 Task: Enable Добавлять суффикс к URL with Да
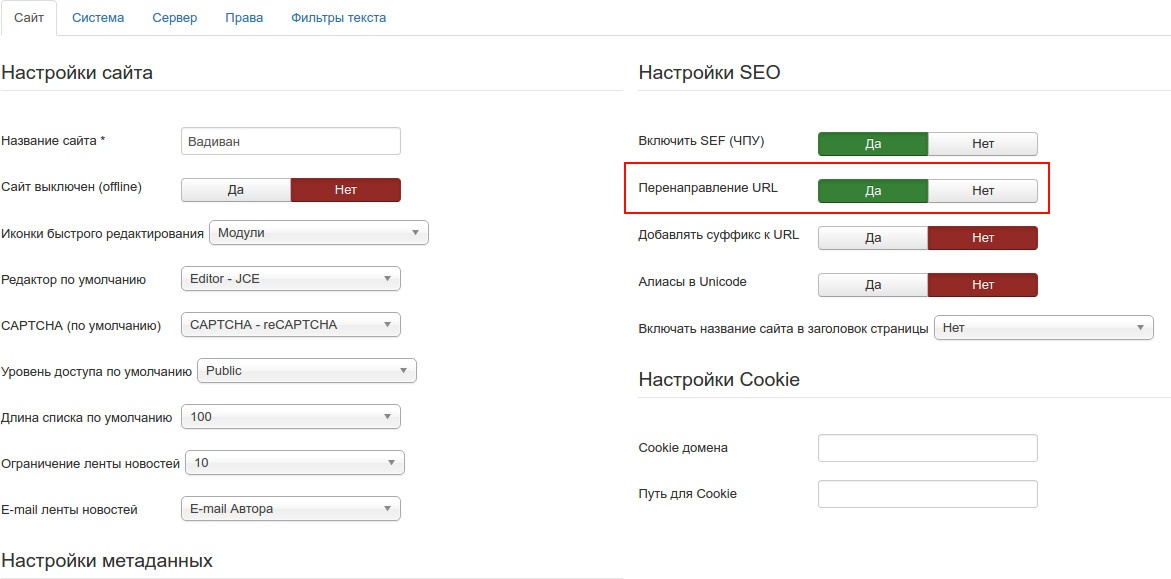pyautogui.click(x=873, y=238)
